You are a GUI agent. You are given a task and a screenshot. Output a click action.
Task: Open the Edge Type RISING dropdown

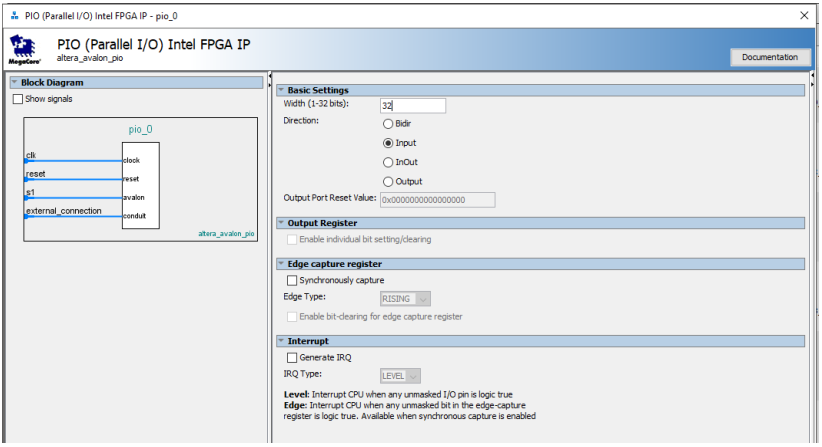coord(405,299)
